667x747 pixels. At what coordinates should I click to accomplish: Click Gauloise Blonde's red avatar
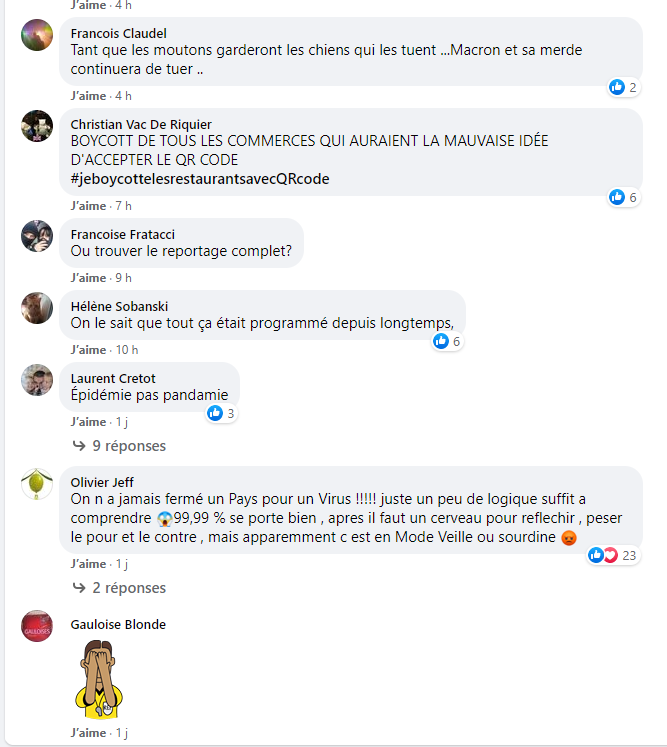point(37,626)
